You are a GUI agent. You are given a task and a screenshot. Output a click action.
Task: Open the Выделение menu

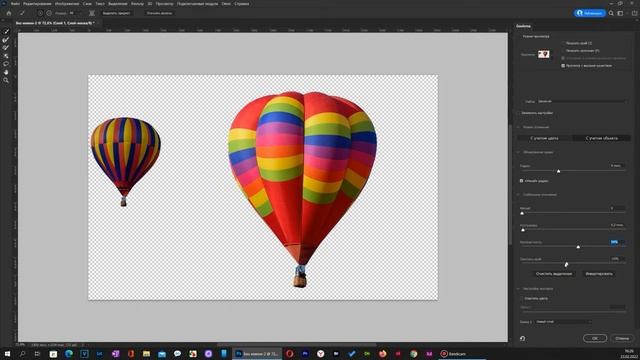[x=118, y=4]
